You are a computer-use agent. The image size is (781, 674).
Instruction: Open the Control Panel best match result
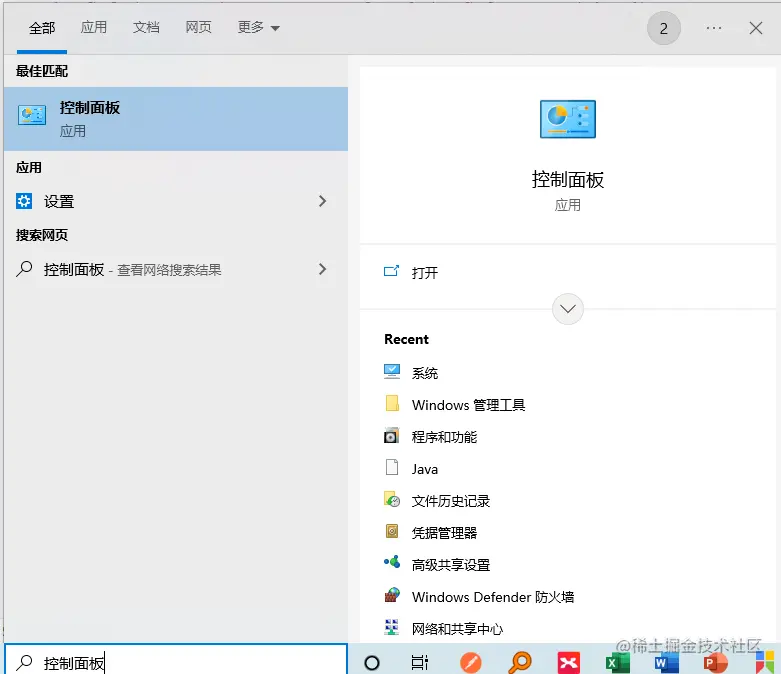tap(176, 119)
